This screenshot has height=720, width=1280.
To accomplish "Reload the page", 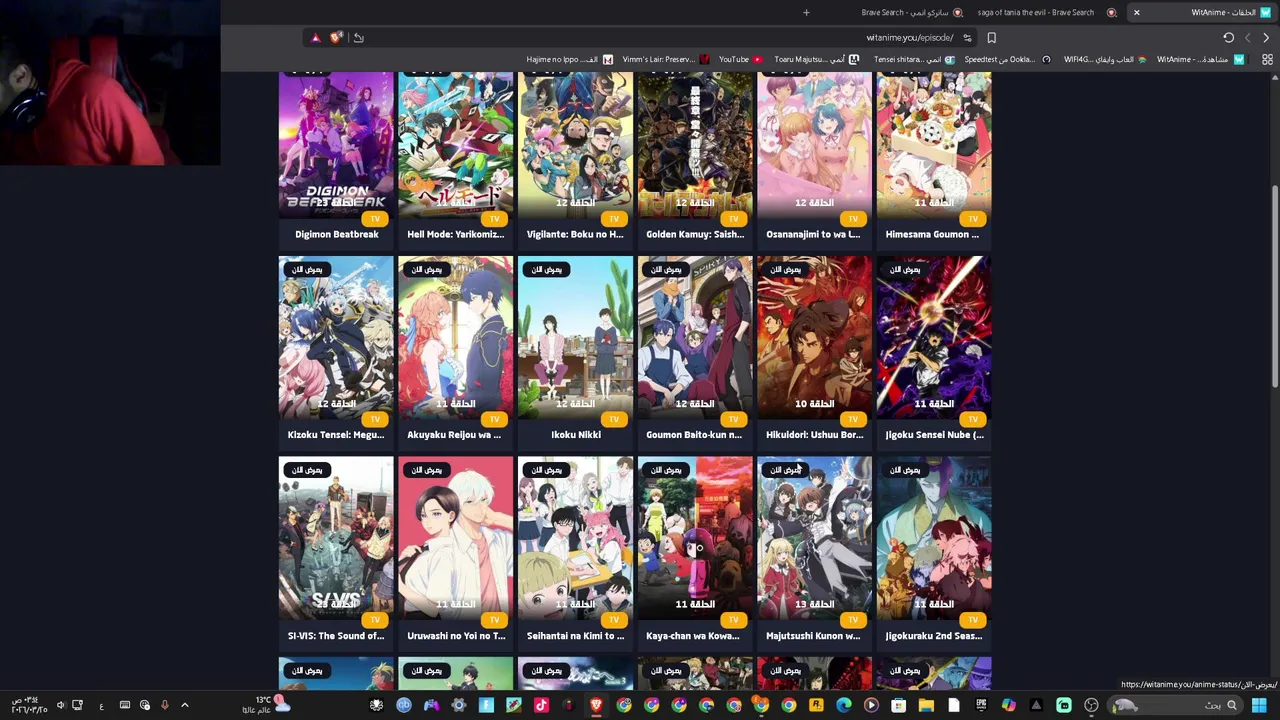I will coord(1228,38).
